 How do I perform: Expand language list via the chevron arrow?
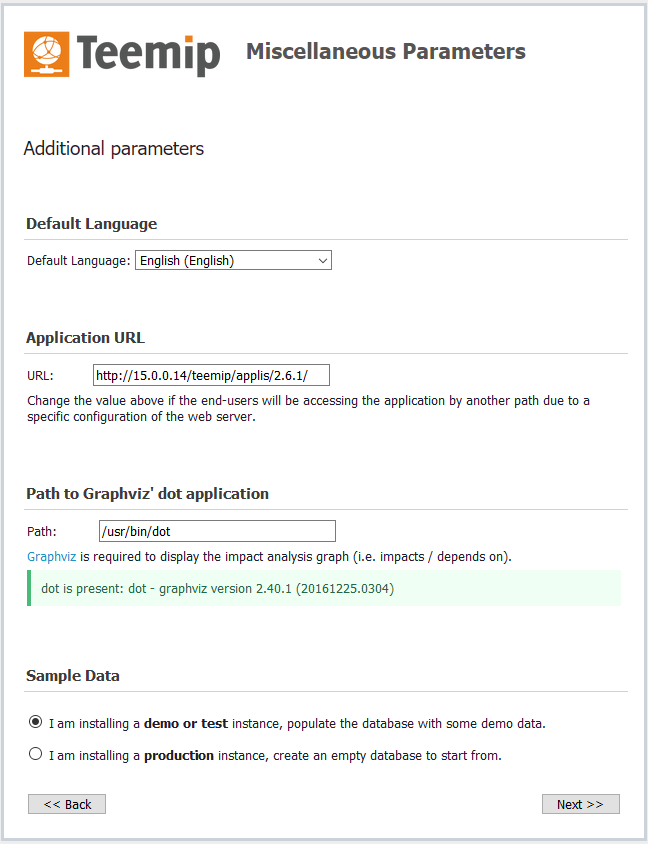pos(322,261)
